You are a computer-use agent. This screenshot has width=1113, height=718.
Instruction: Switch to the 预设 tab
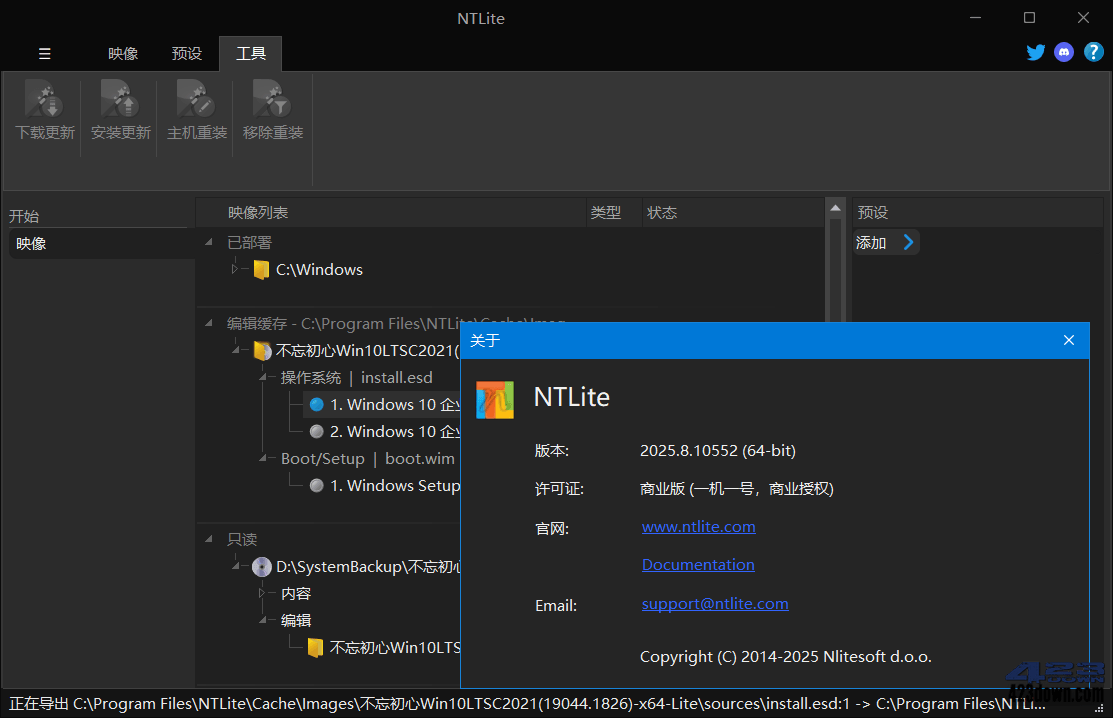pos(186,52)
